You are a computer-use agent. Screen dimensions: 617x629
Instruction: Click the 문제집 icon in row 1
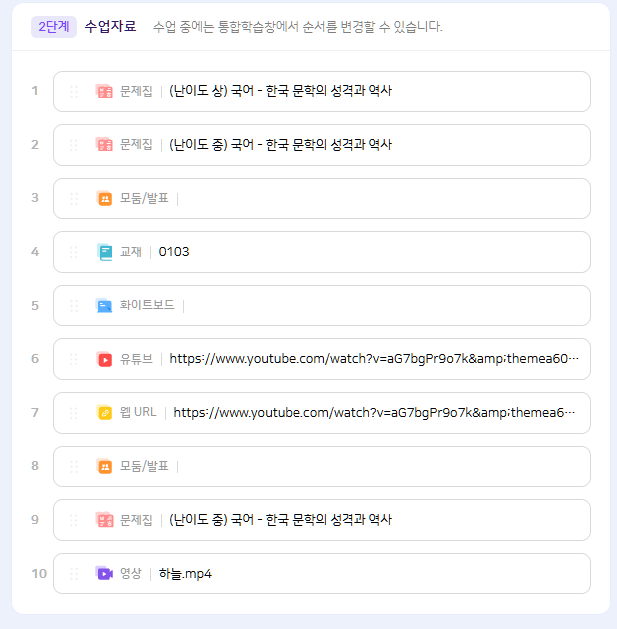click(x=105, y=91)
